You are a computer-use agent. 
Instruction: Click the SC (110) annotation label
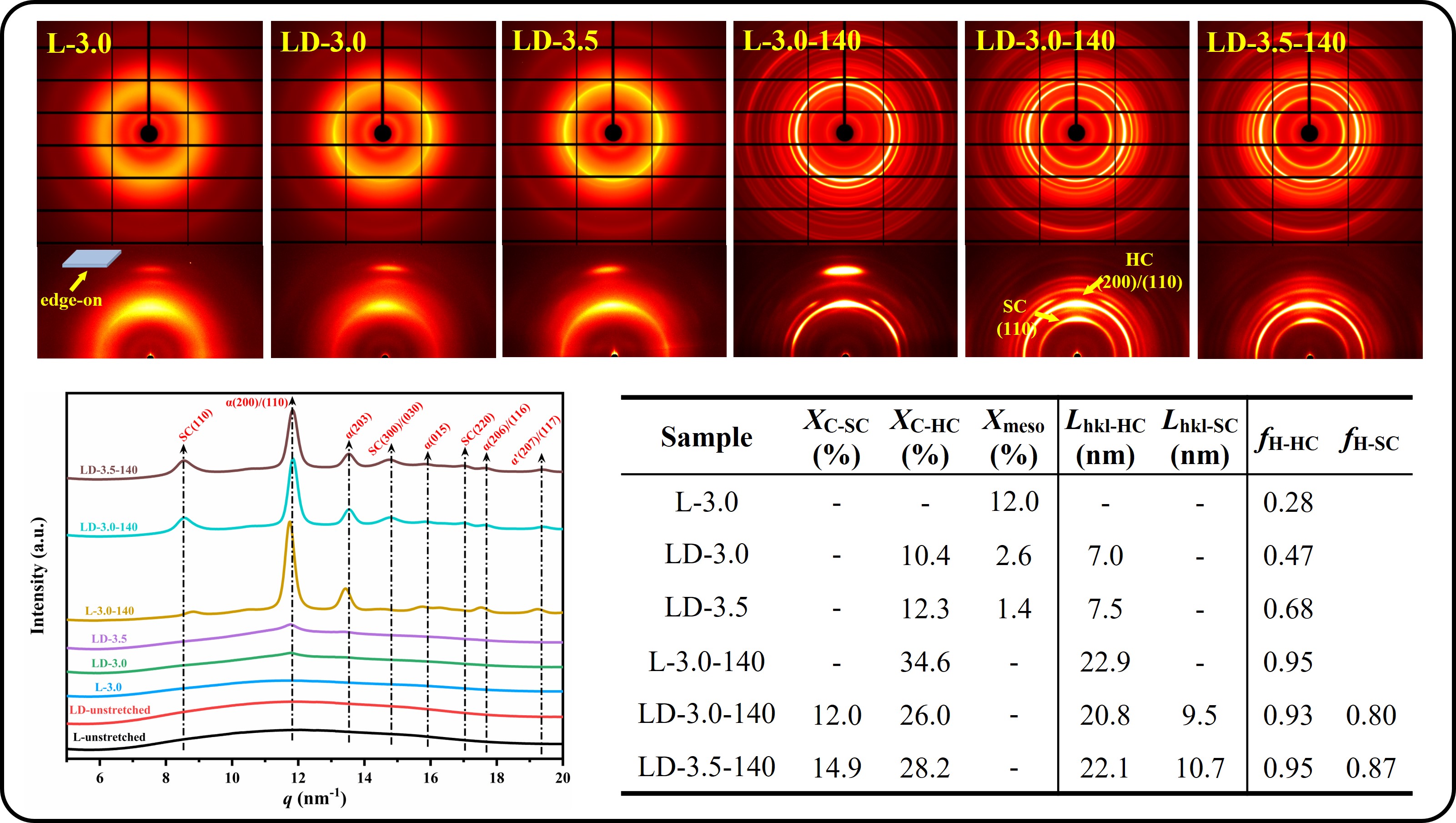click(1016, 317)
